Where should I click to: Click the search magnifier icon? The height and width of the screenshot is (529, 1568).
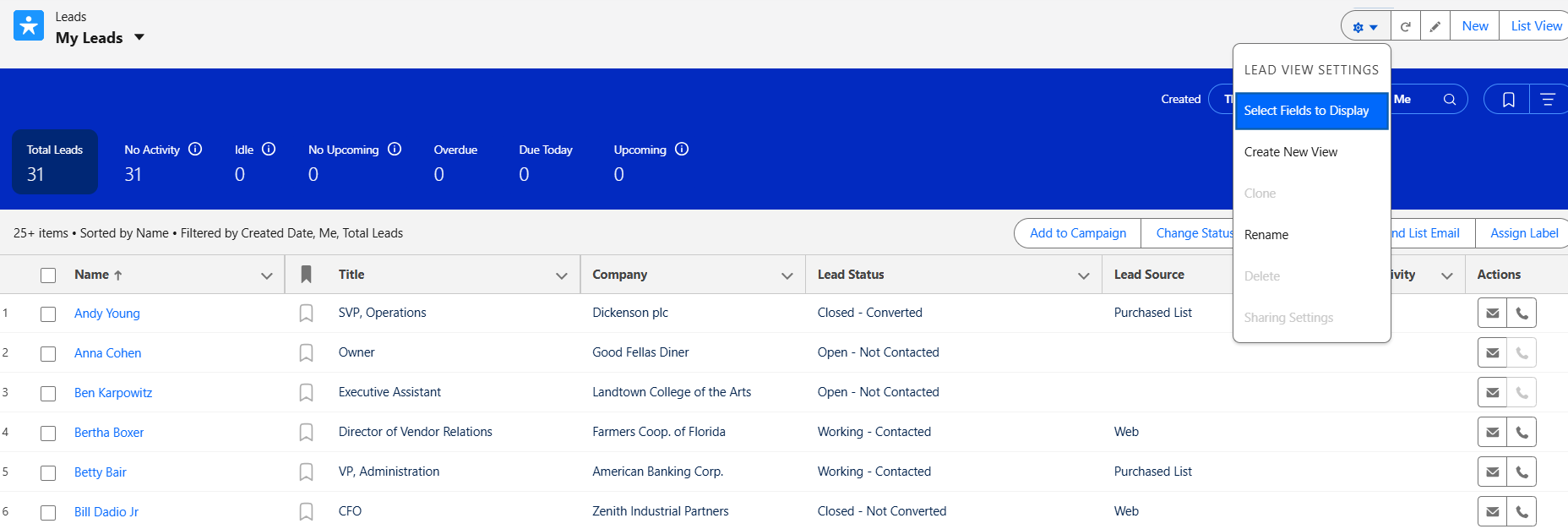[1450, 100]
